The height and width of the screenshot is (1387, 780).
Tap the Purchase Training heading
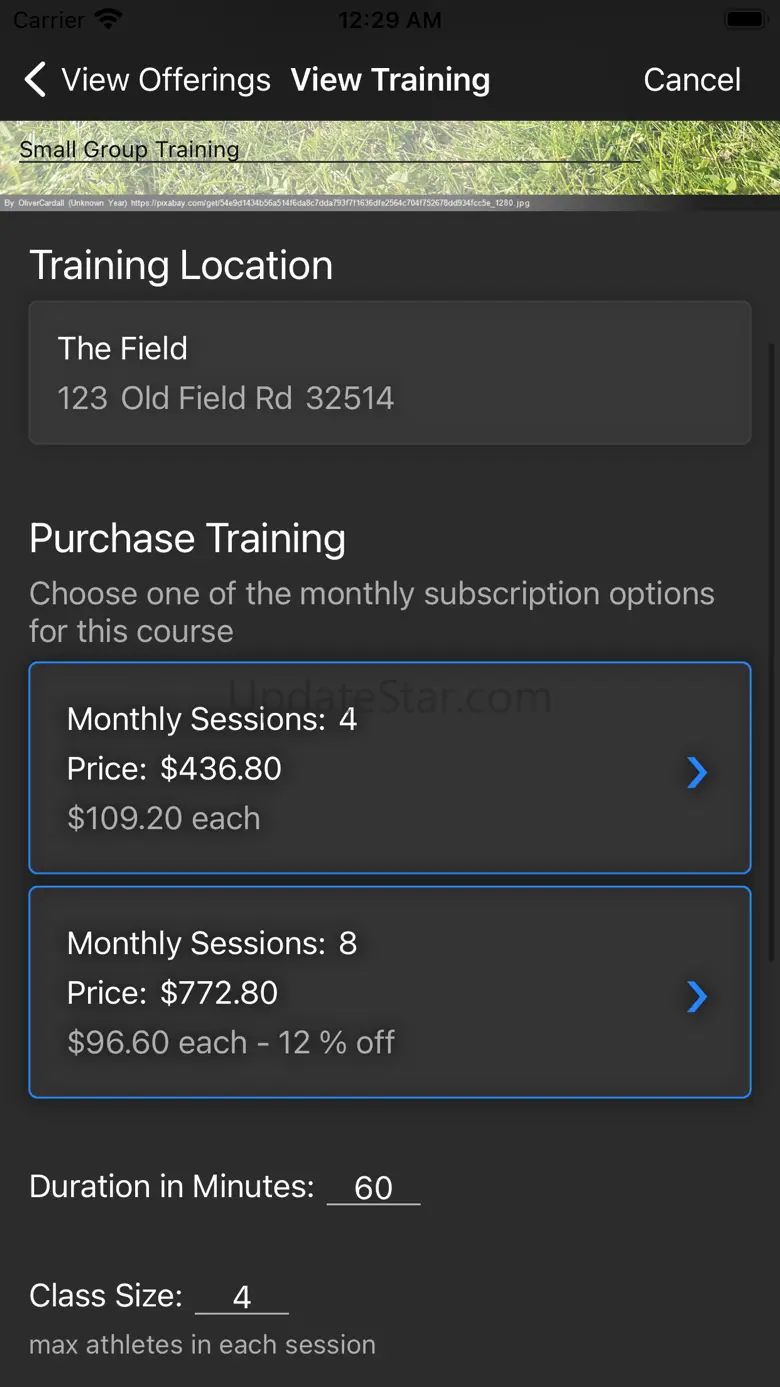188,538
